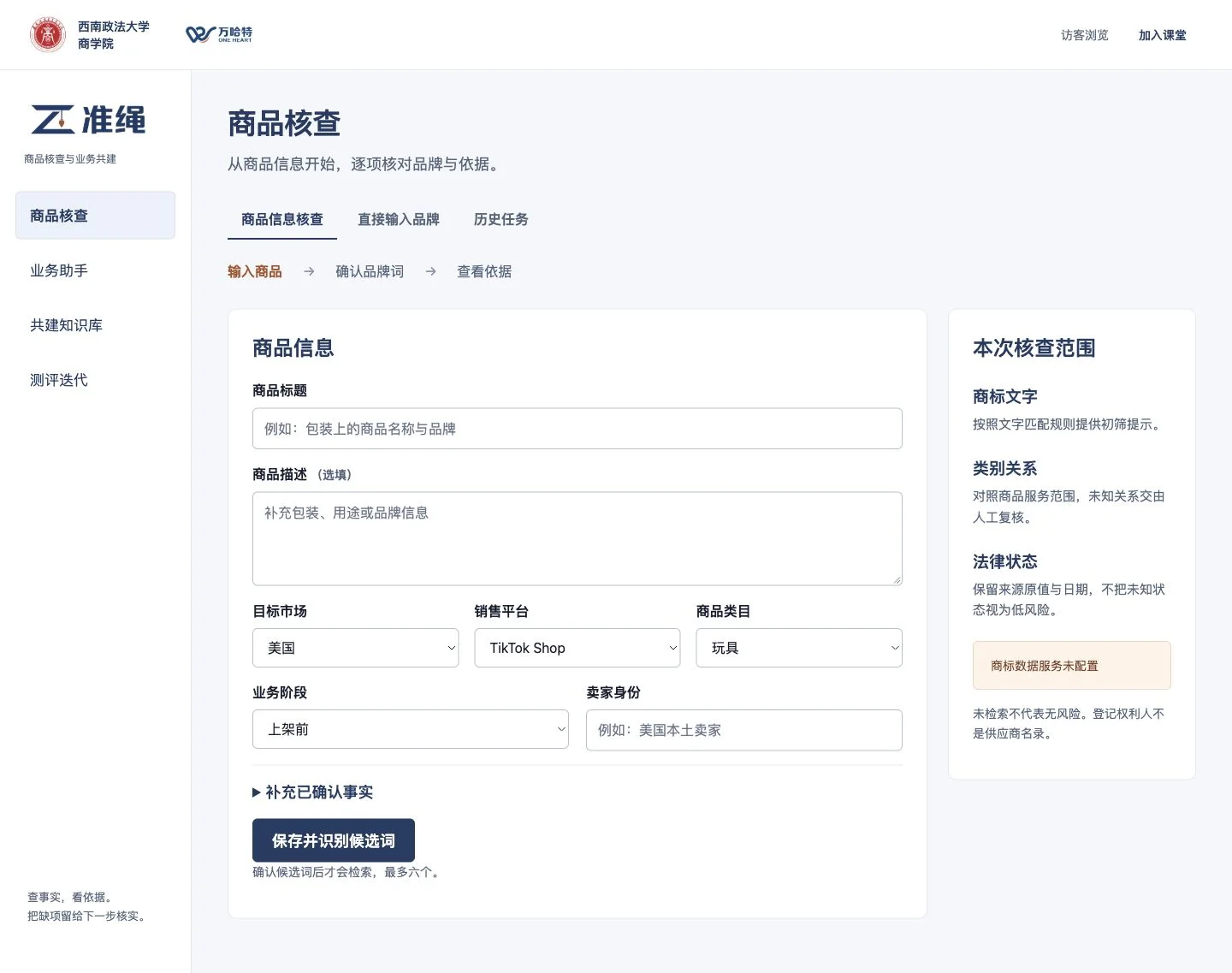Open the 业务阶段 dropdown showing 上架前

[x=411, y=729]
